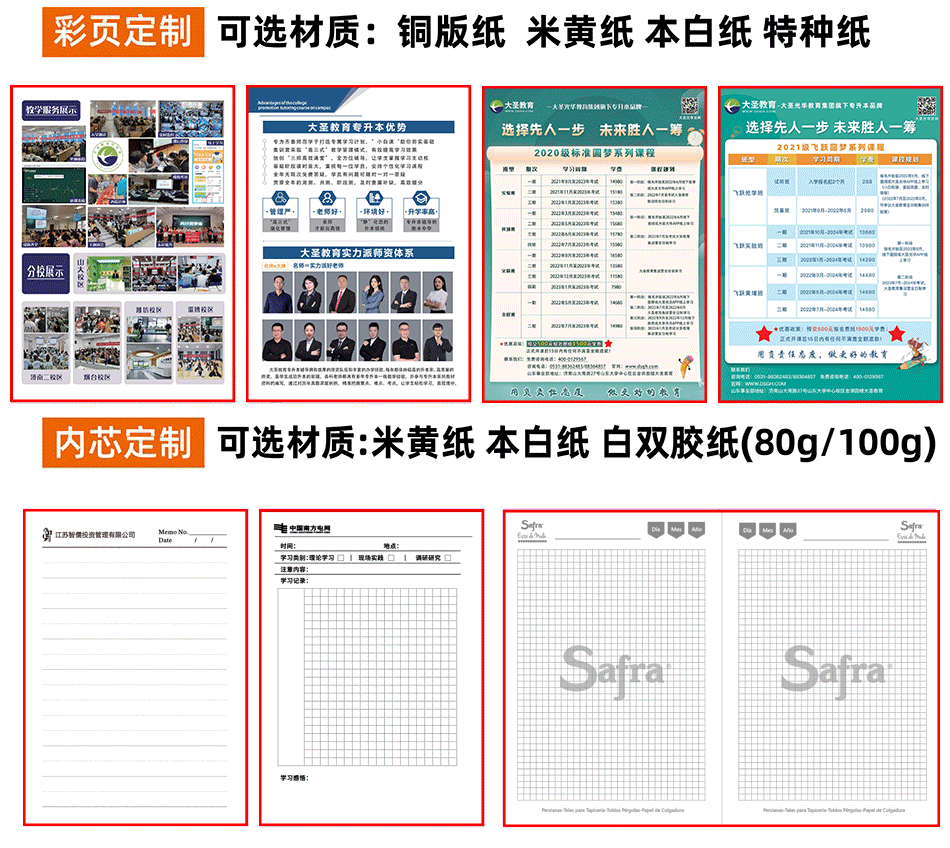Click the Mes tab on the left Safra page
Image resolution: width=950 pixels, height=848 pixels.
click(x=676, y=530)
